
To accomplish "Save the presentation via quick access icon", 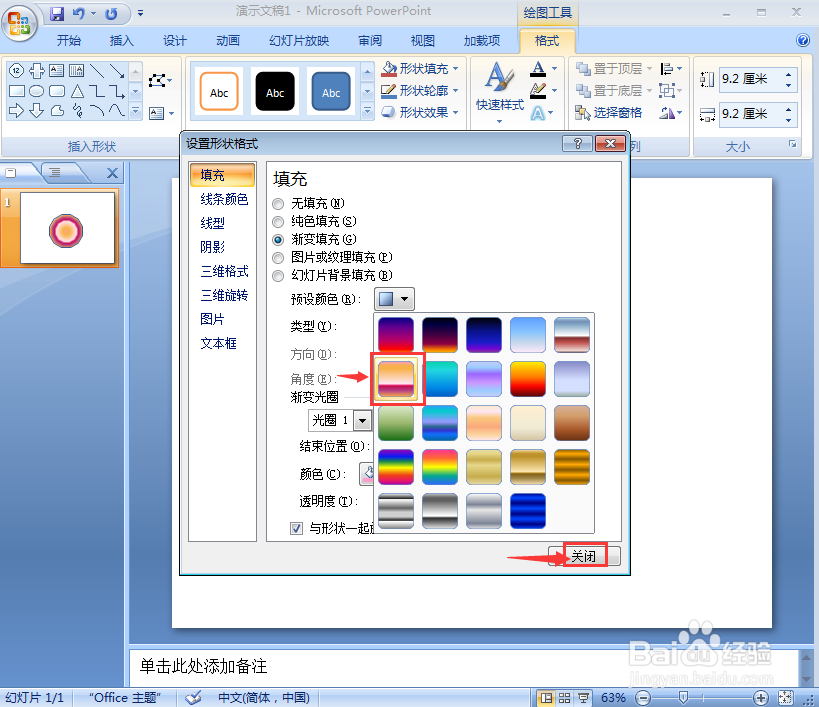I will click(57, 13).
